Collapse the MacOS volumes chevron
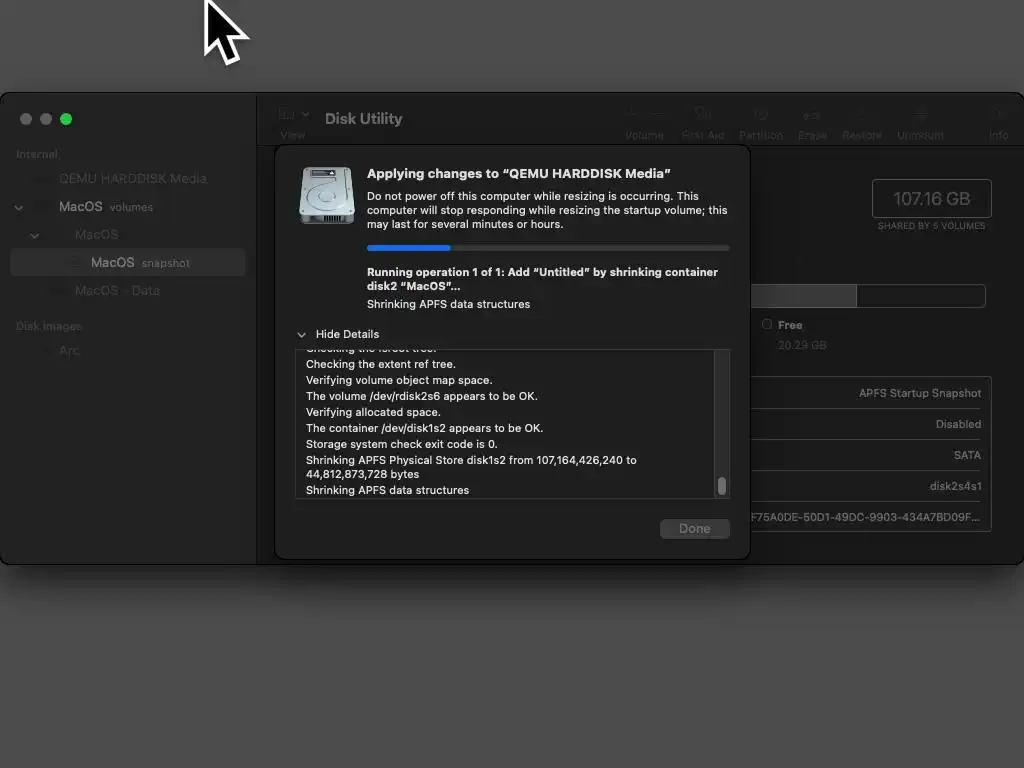This screenshot has height=768, width=1024. click(x=19, y=208)
